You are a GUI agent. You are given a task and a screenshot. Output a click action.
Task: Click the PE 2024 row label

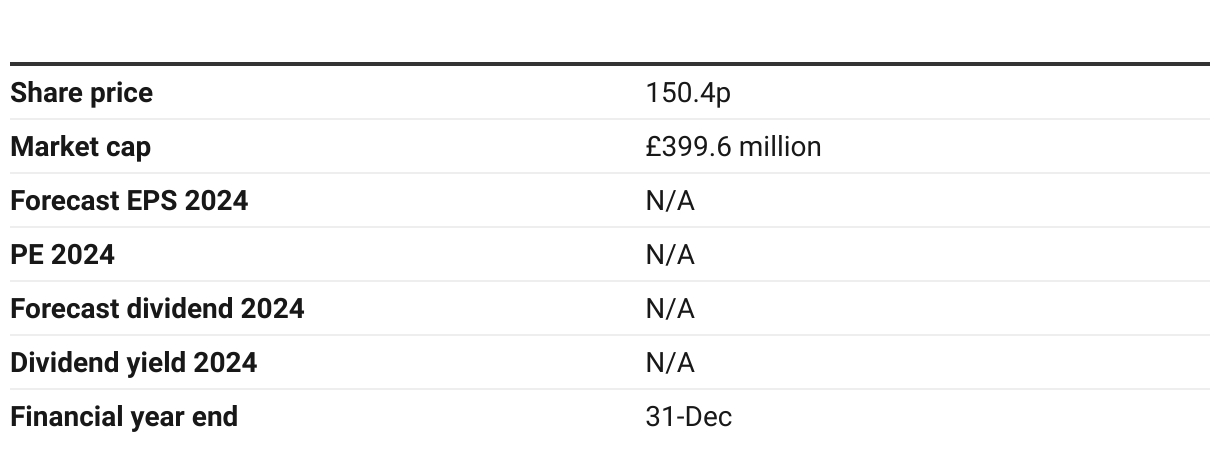click(x=62, y=255)
